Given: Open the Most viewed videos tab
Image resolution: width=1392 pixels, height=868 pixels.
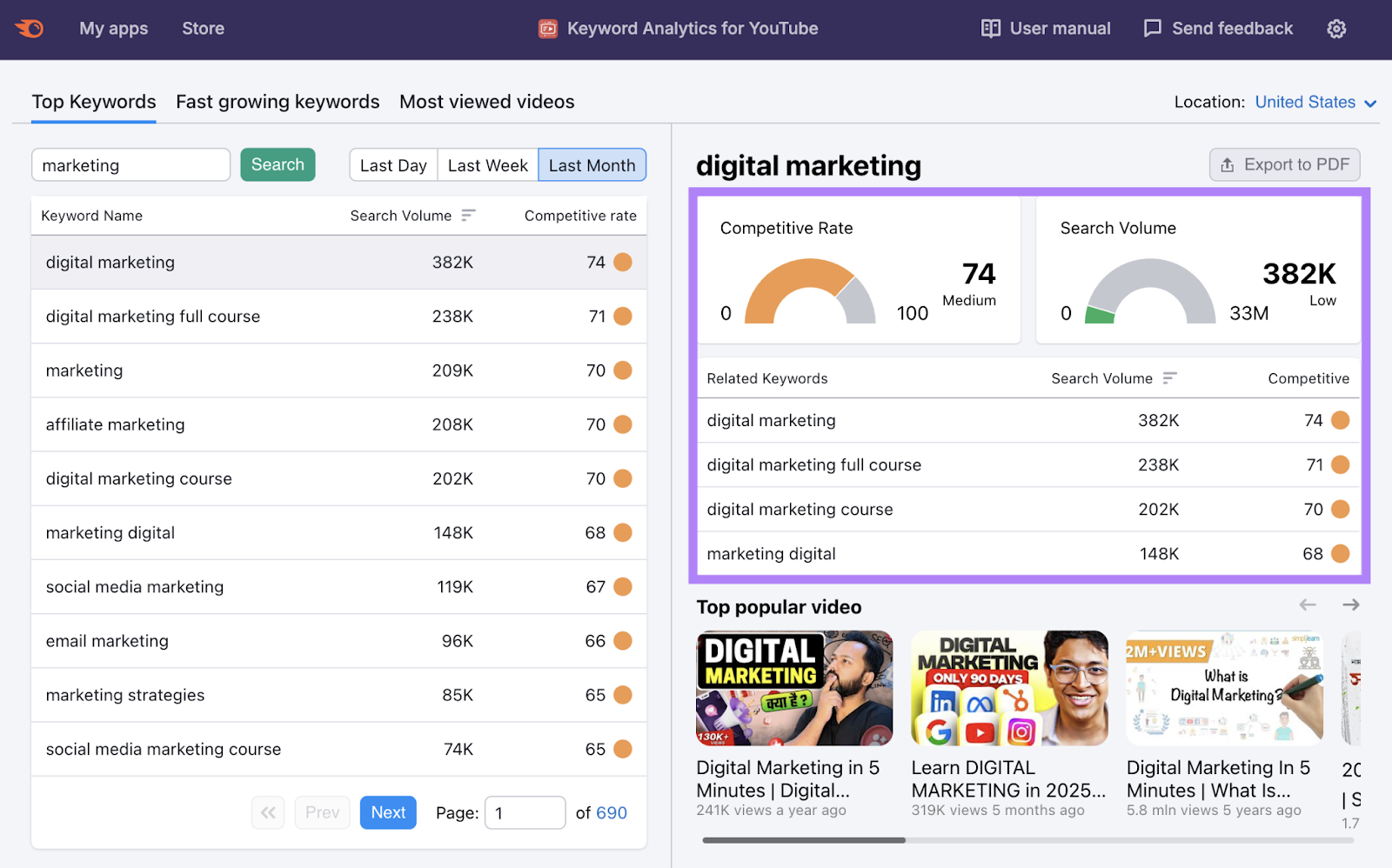Looking at the screenshot, I should 486,102.
